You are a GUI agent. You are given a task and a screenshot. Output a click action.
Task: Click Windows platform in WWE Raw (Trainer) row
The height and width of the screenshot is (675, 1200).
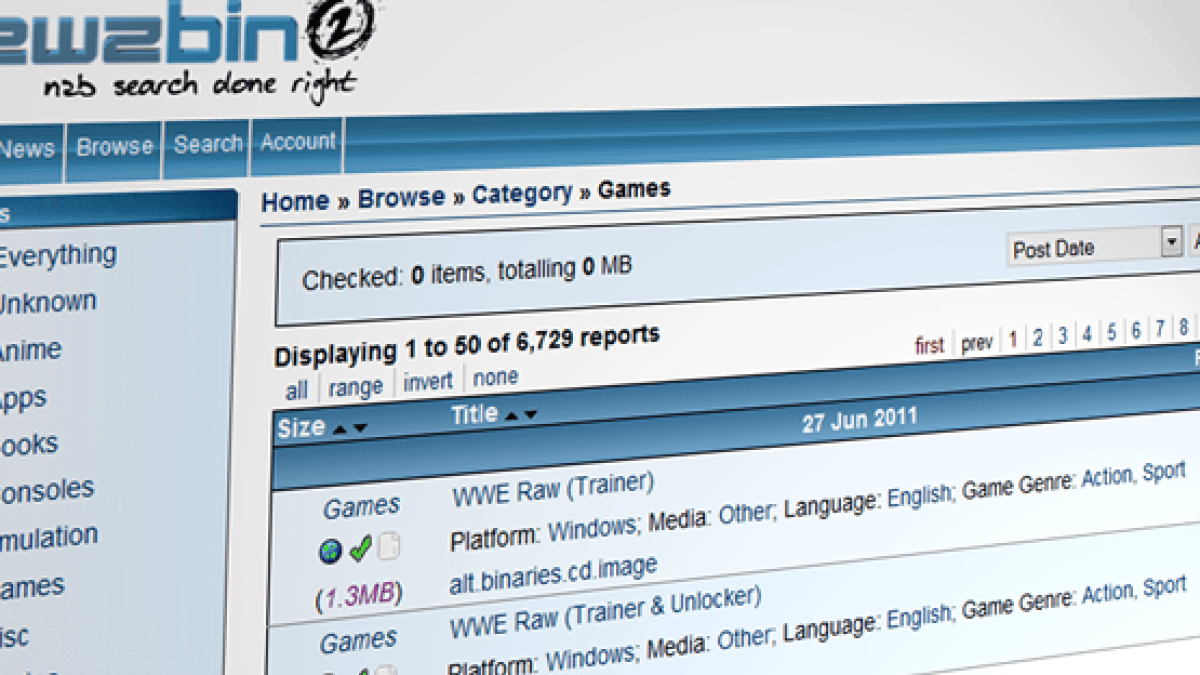click(592, 527)
